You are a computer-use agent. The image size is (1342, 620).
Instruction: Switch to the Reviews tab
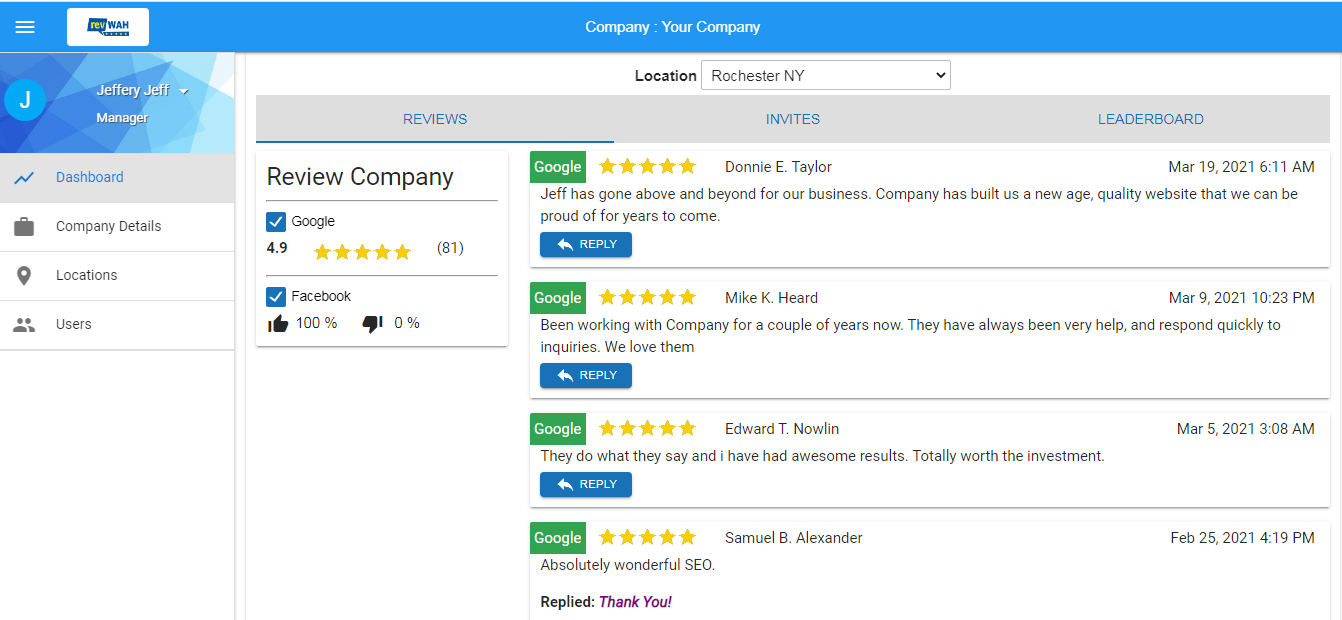[435, 119]
